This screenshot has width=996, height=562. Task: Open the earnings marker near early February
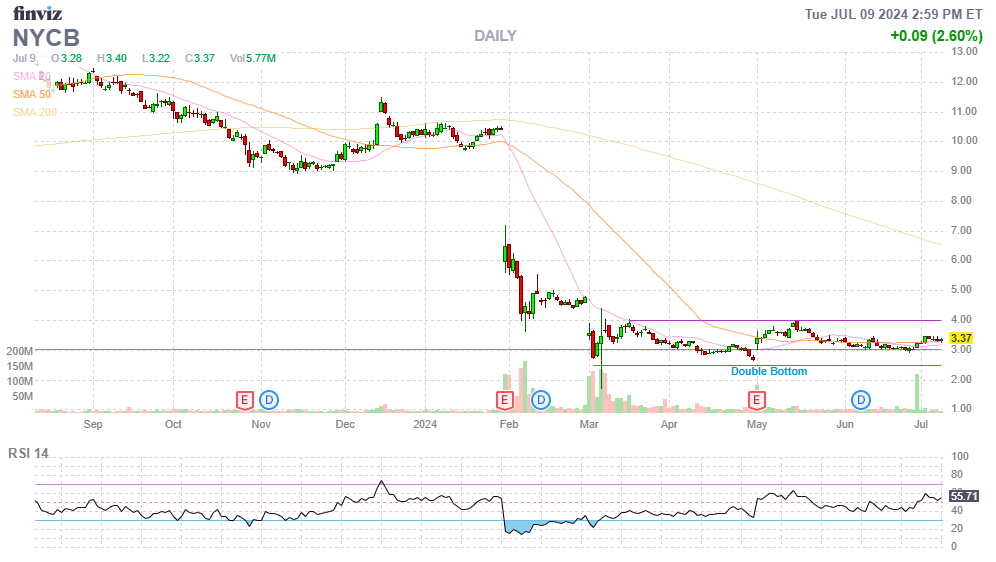[506, 400]
